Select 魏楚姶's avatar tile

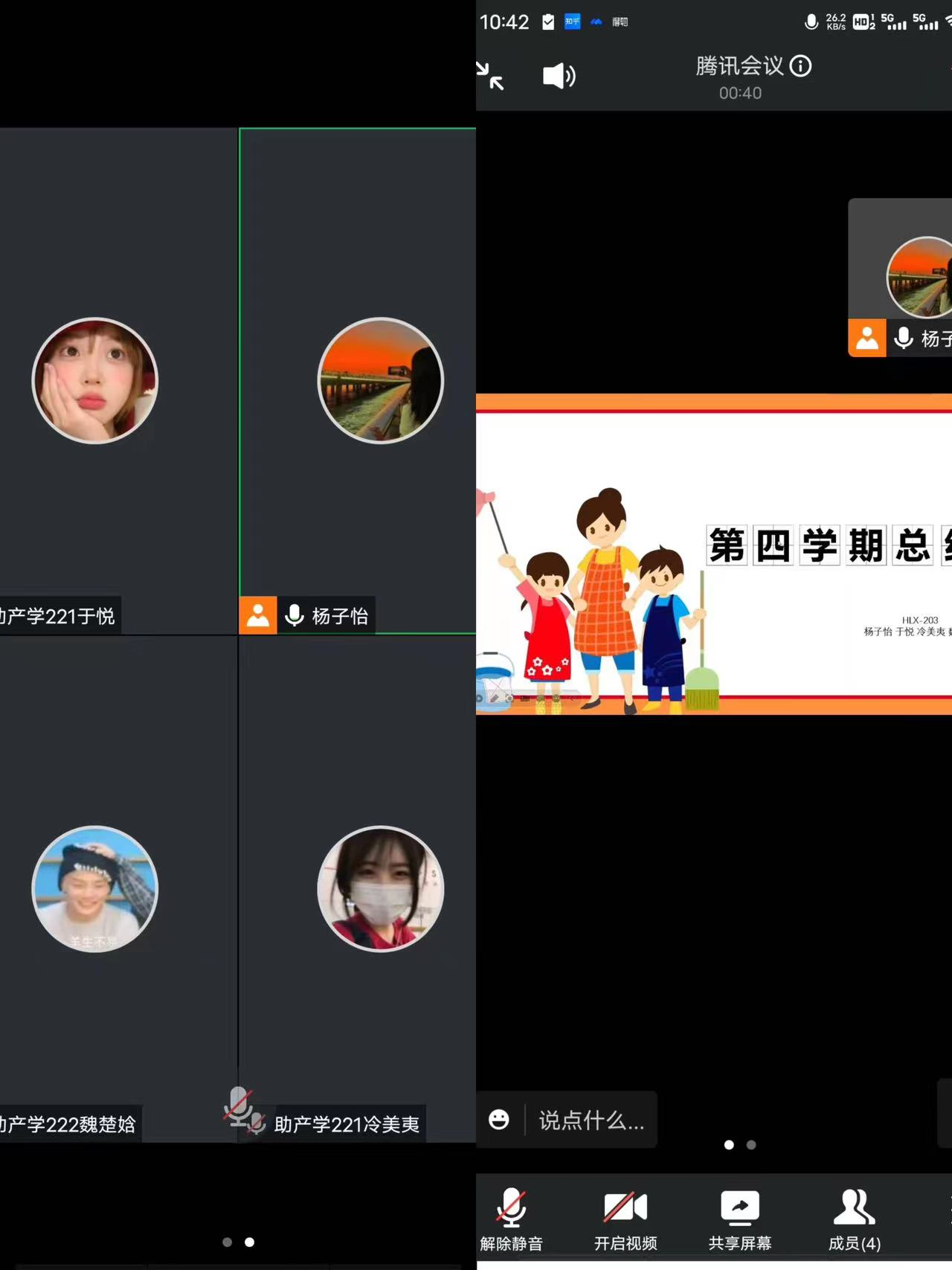coord(95,889)
